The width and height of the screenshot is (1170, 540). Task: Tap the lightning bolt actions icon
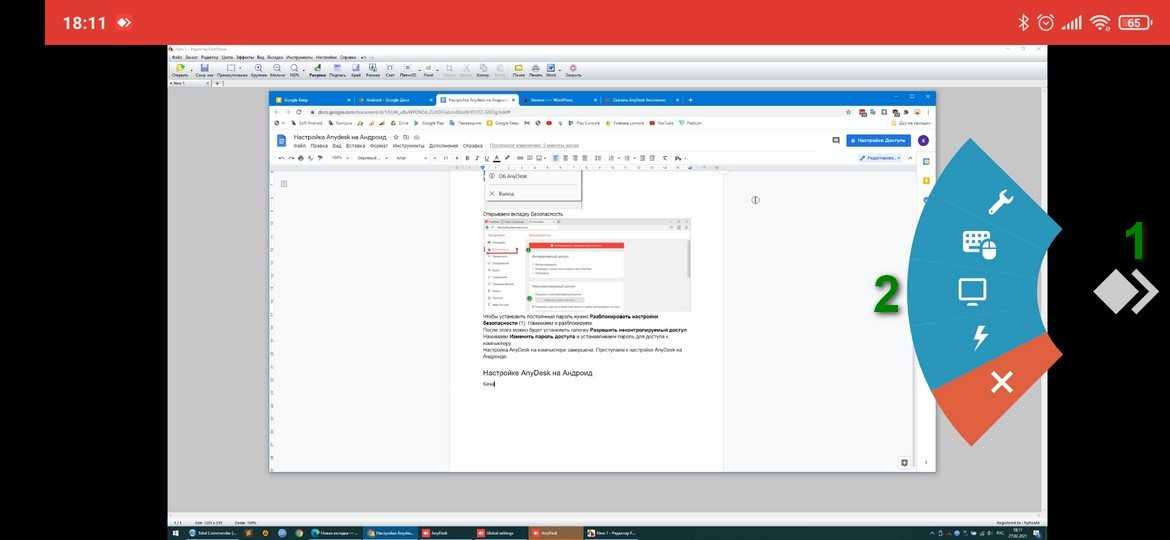pos(980,337)
